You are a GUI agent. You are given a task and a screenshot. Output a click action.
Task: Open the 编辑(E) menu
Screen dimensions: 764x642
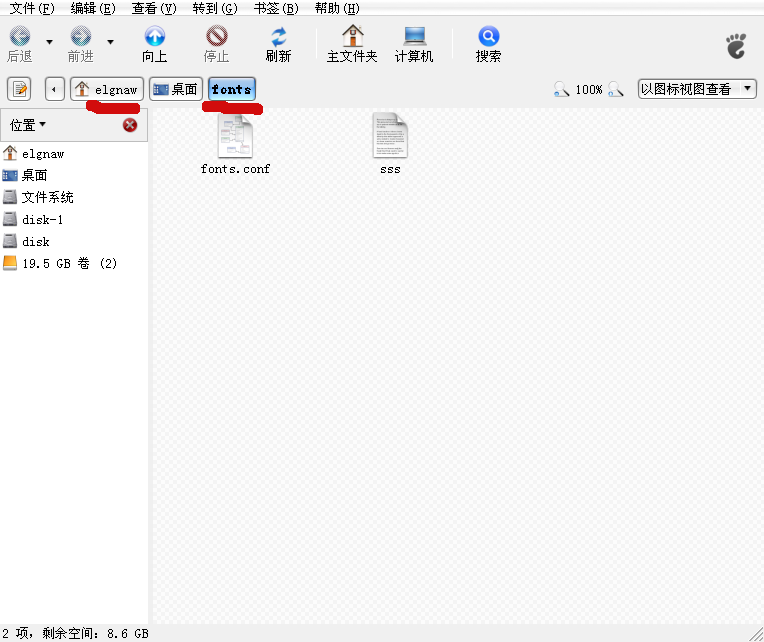click(93, 8)
